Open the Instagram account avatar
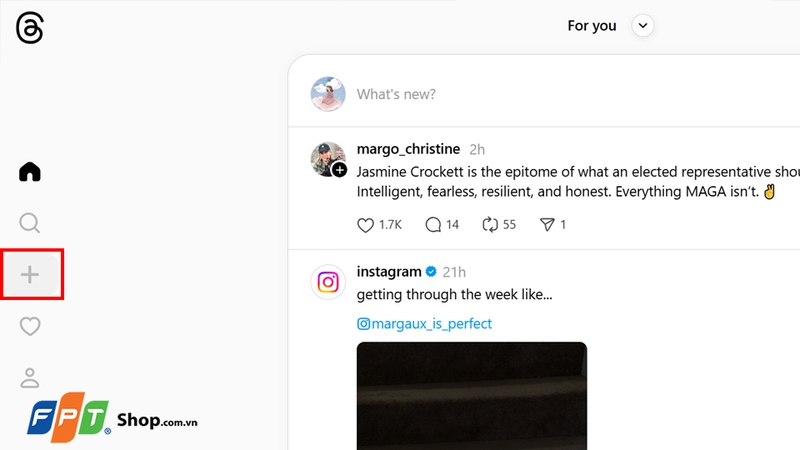 point(328,282)
